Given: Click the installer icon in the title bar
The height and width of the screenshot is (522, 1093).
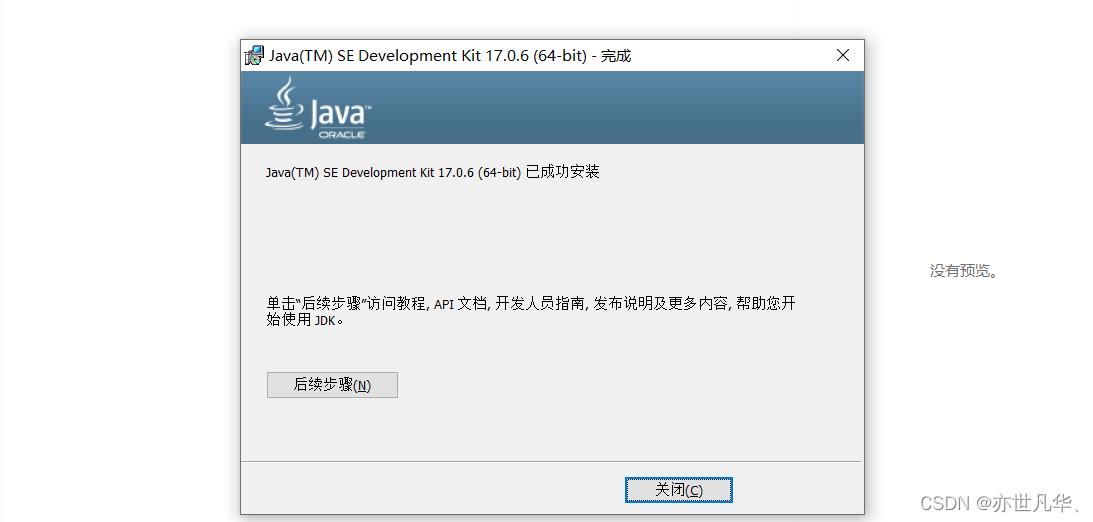Looking at the screenshot, I should click(254, 56).
